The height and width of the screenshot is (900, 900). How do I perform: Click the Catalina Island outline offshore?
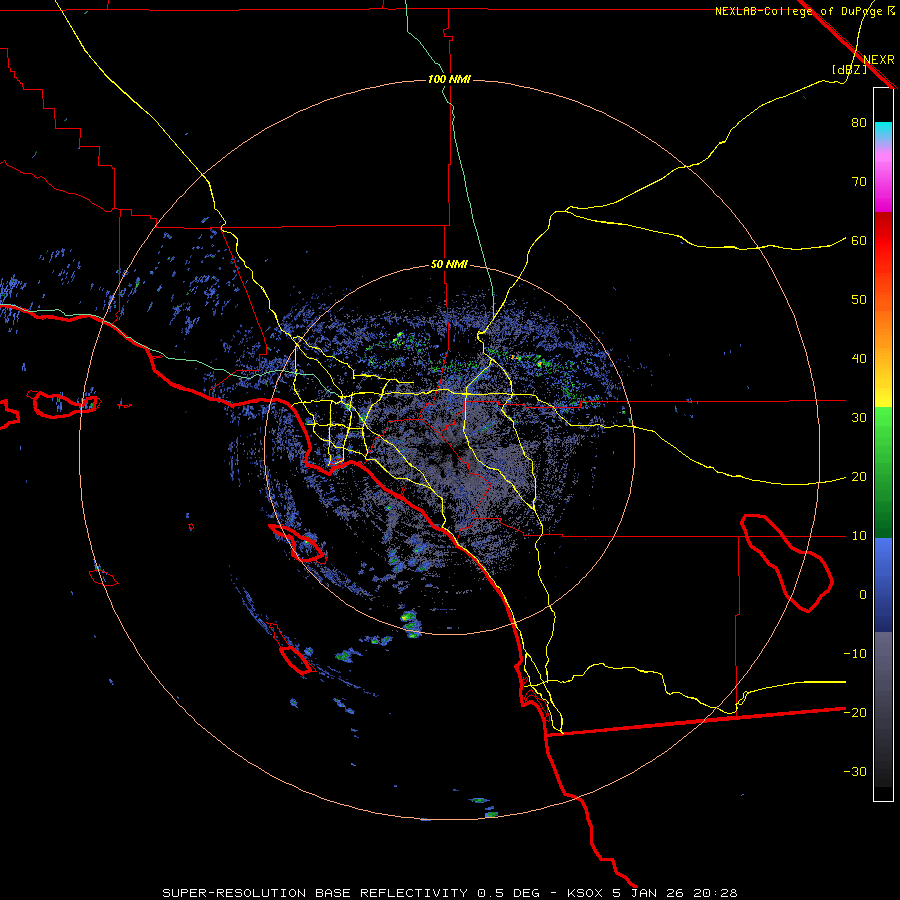(x=298, y=543)
